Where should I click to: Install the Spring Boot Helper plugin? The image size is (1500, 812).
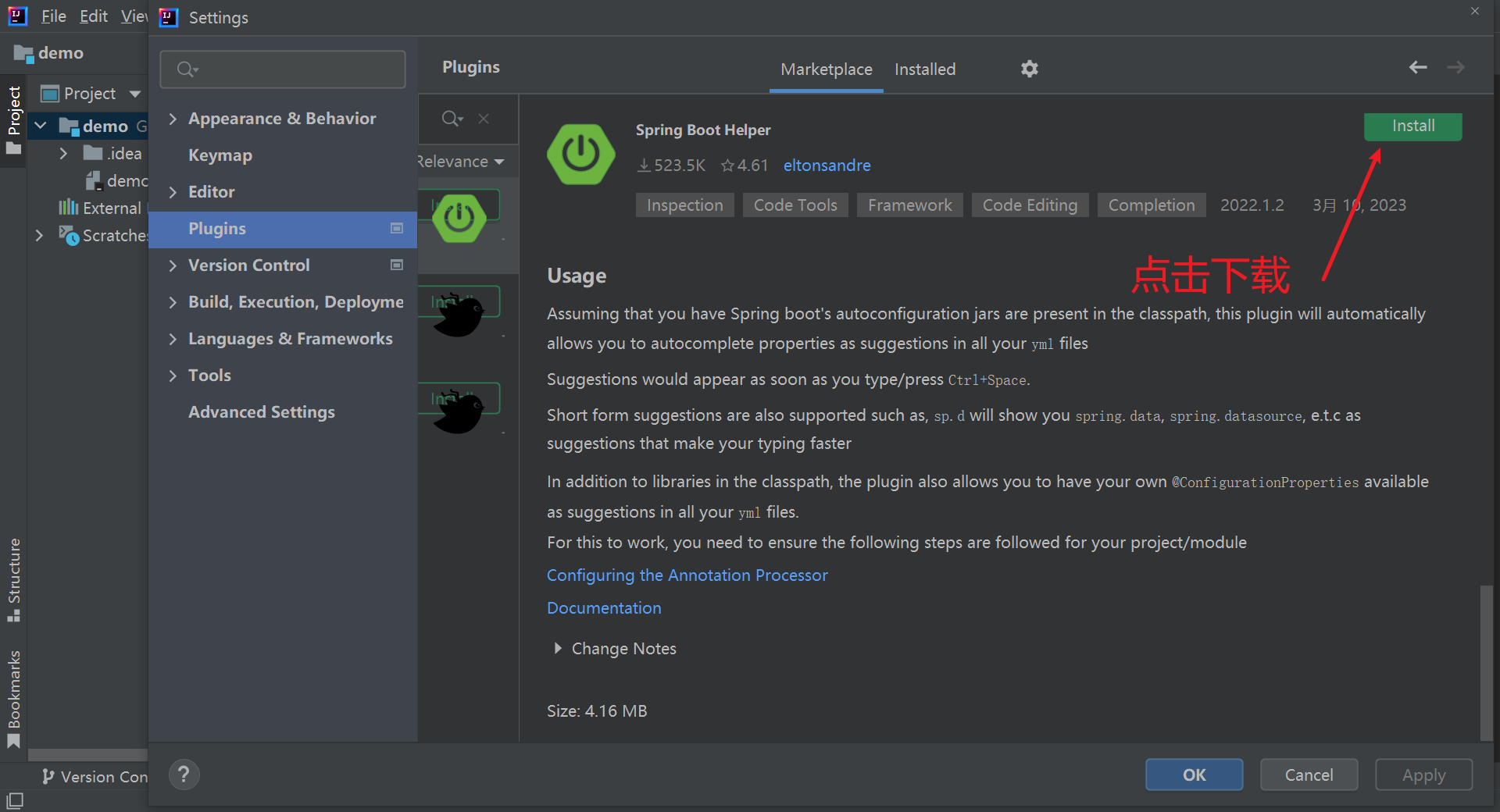point(1412,126)
